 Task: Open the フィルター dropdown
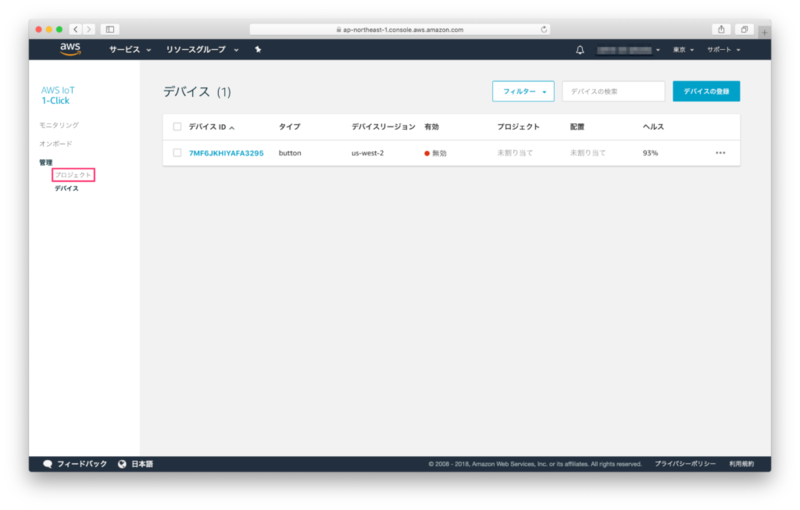[523, 91]
